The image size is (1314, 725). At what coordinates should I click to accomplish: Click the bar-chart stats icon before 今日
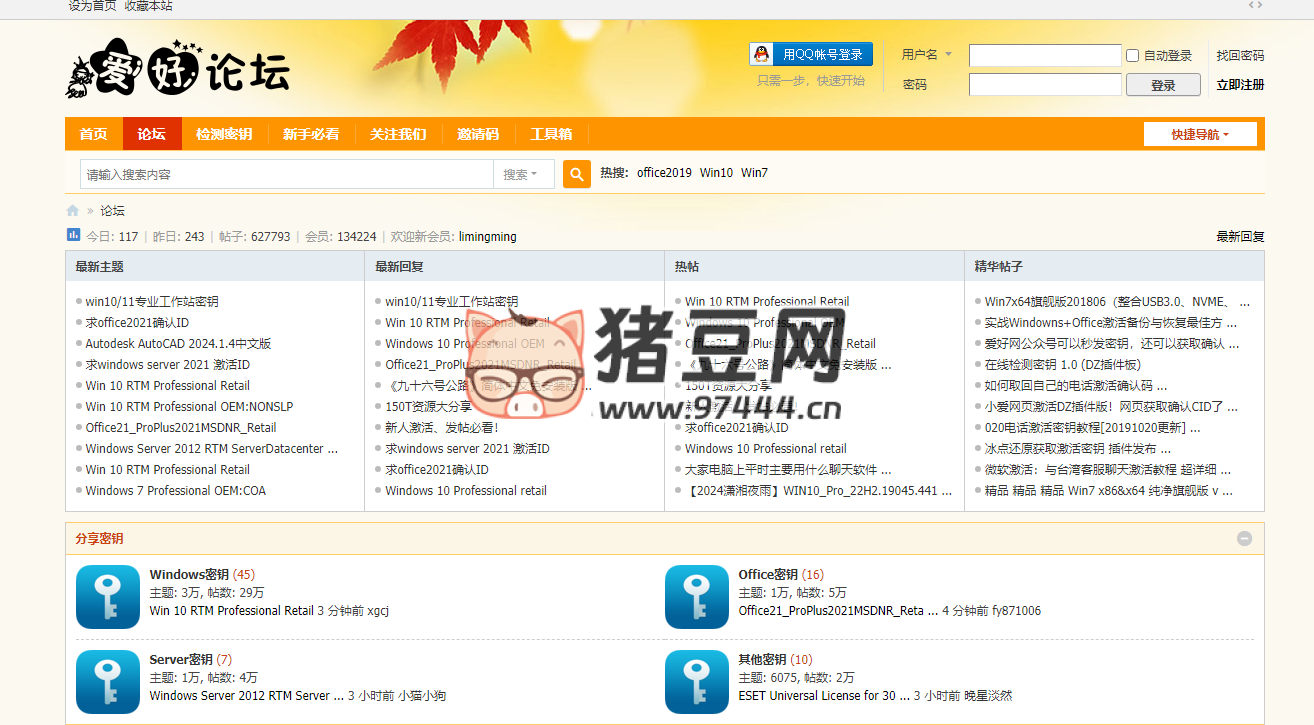[73, 236]
